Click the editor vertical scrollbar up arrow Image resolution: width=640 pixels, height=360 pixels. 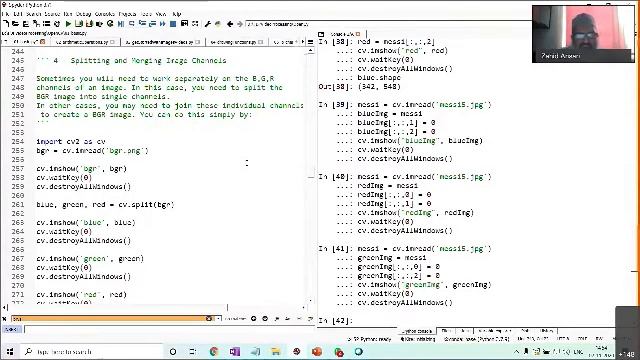(311, 51)
